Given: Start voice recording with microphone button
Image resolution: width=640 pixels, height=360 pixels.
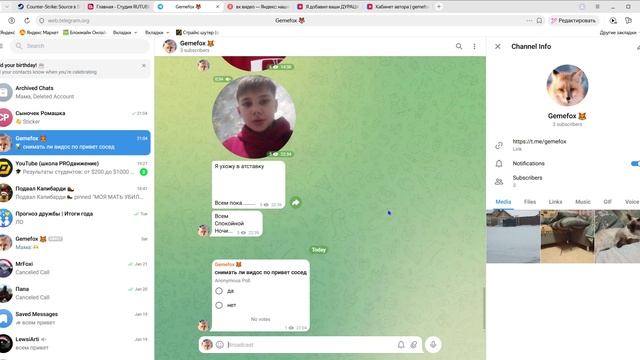Looking at the screenshot, I should click(x=433, y=345).
